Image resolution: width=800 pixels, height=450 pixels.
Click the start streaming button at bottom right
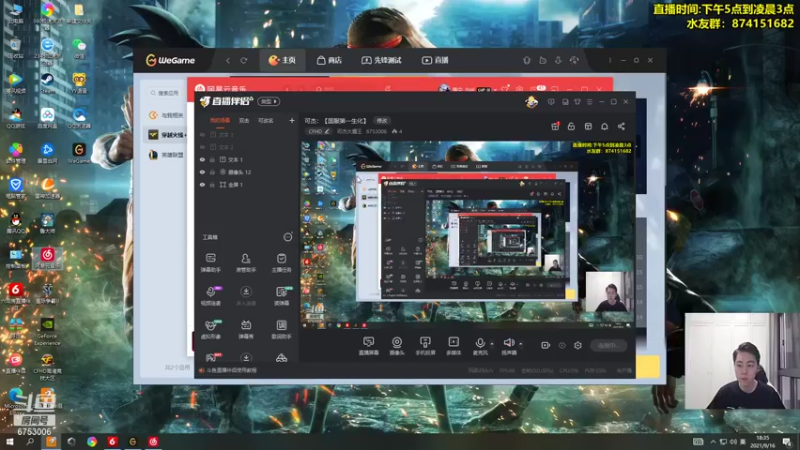(x=608, y=345)
